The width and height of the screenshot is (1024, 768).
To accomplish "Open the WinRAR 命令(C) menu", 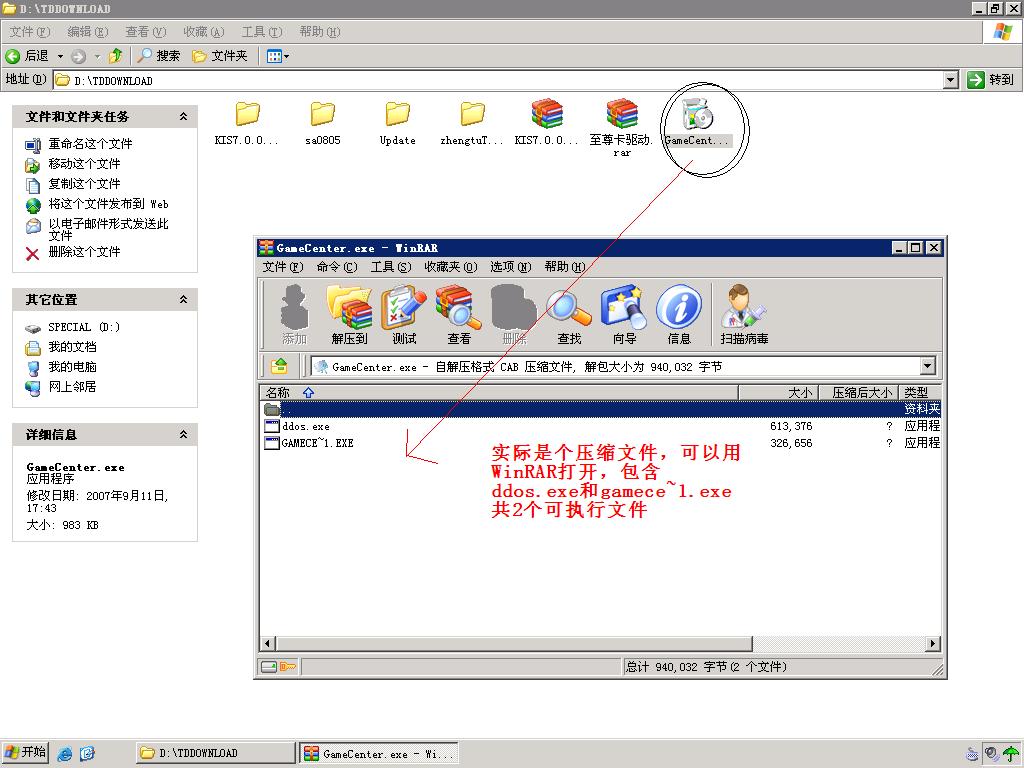I will pyautogui.click(x=337, y=266).
